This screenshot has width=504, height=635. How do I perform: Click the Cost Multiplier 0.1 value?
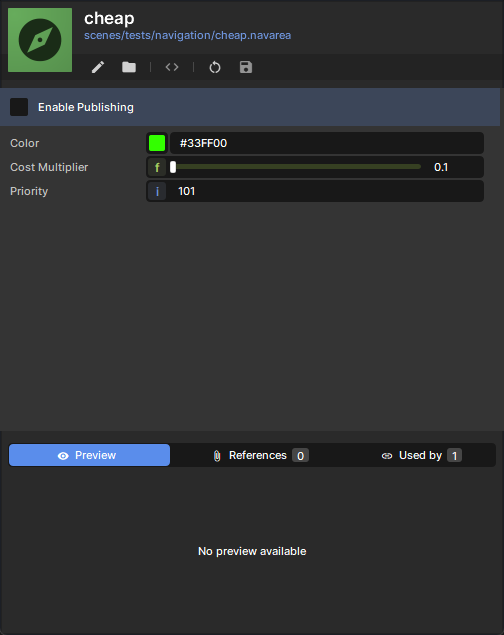[441, 167]
